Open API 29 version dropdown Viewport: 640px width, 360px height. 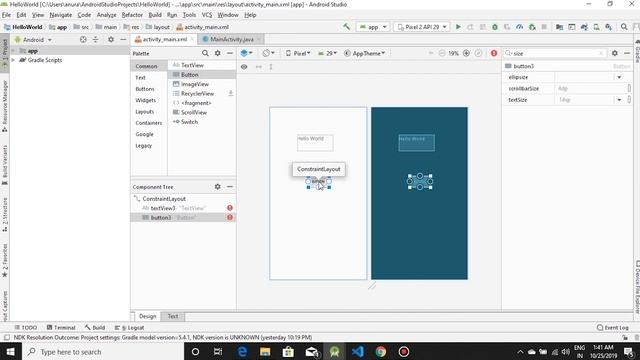tap(327, 53)
